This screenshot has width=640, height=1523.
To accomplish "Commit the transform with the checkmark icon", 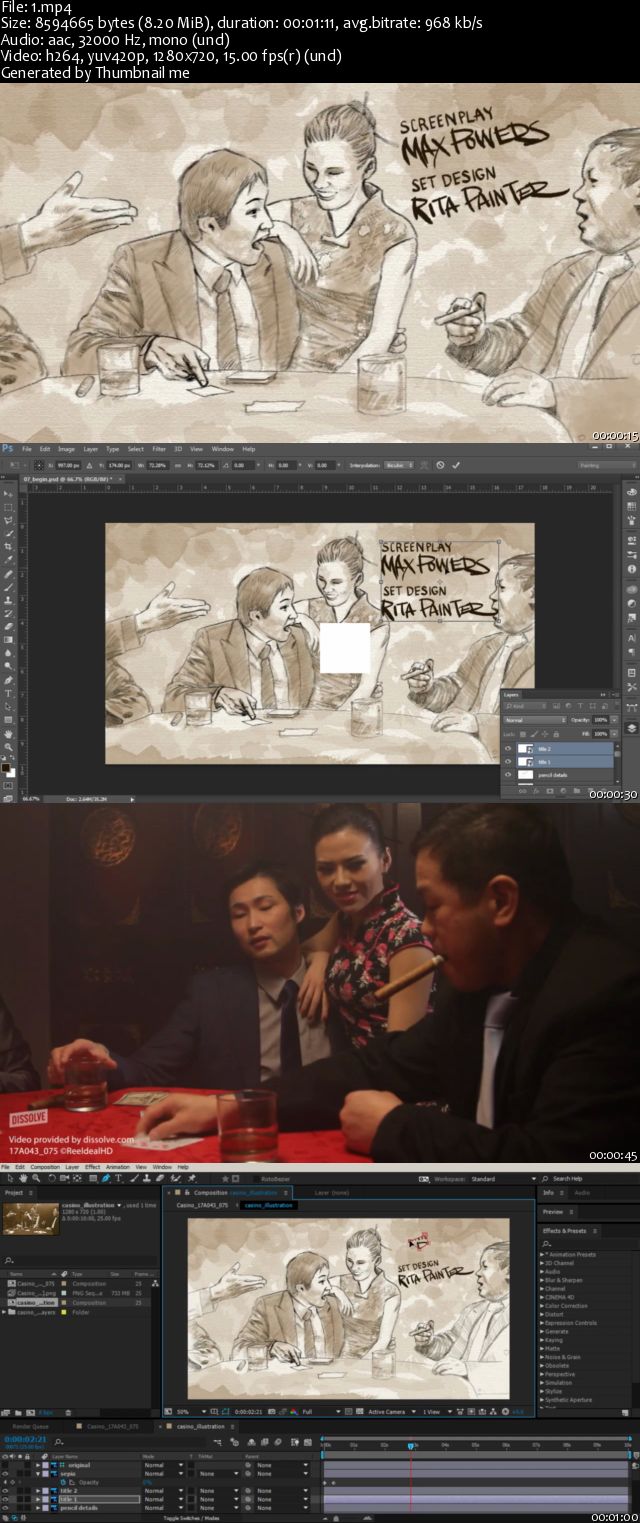I will [456, 465].
